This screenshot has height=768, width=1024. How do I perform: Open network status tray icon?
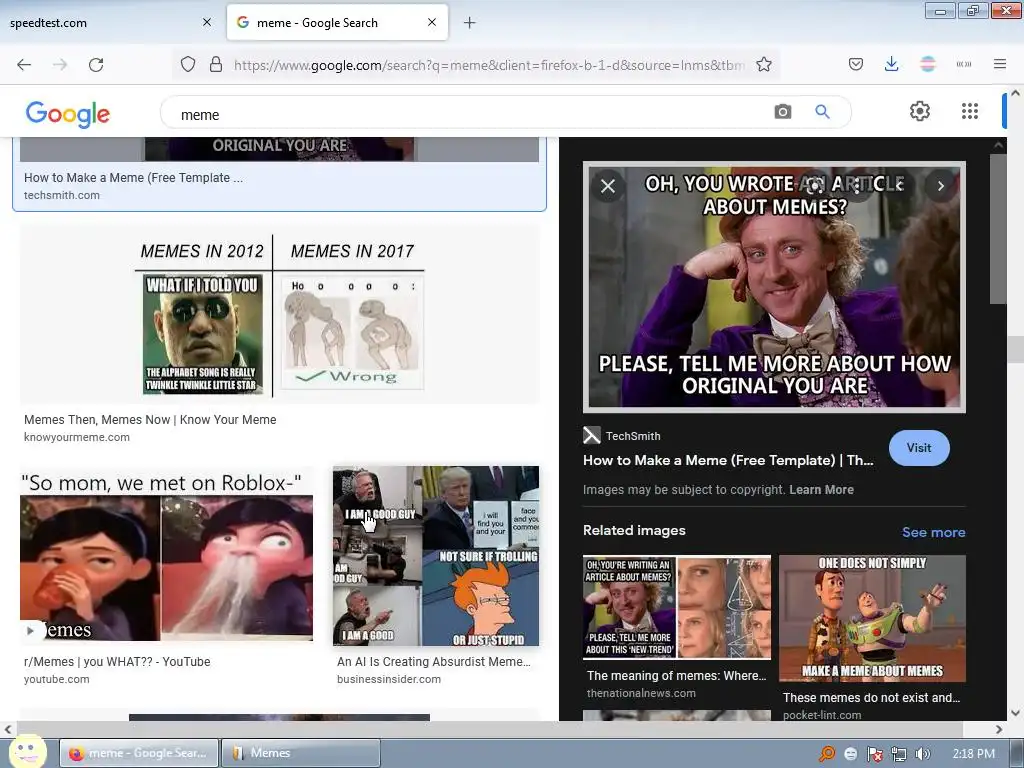click(899, 754)
